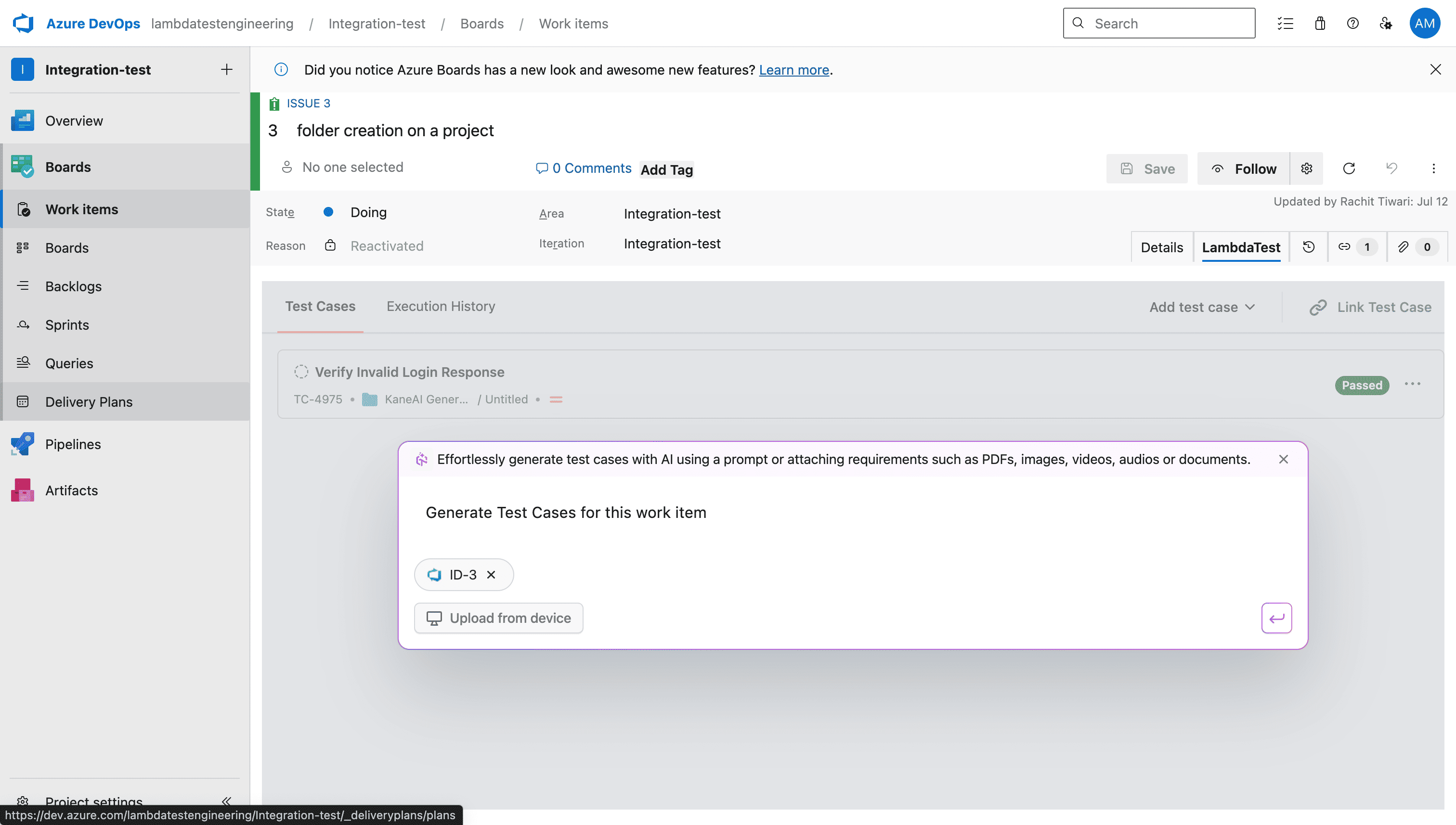The image size is (1456, 825).
Task: Open Artifacts from the sidebar
Action: point(71,490)
